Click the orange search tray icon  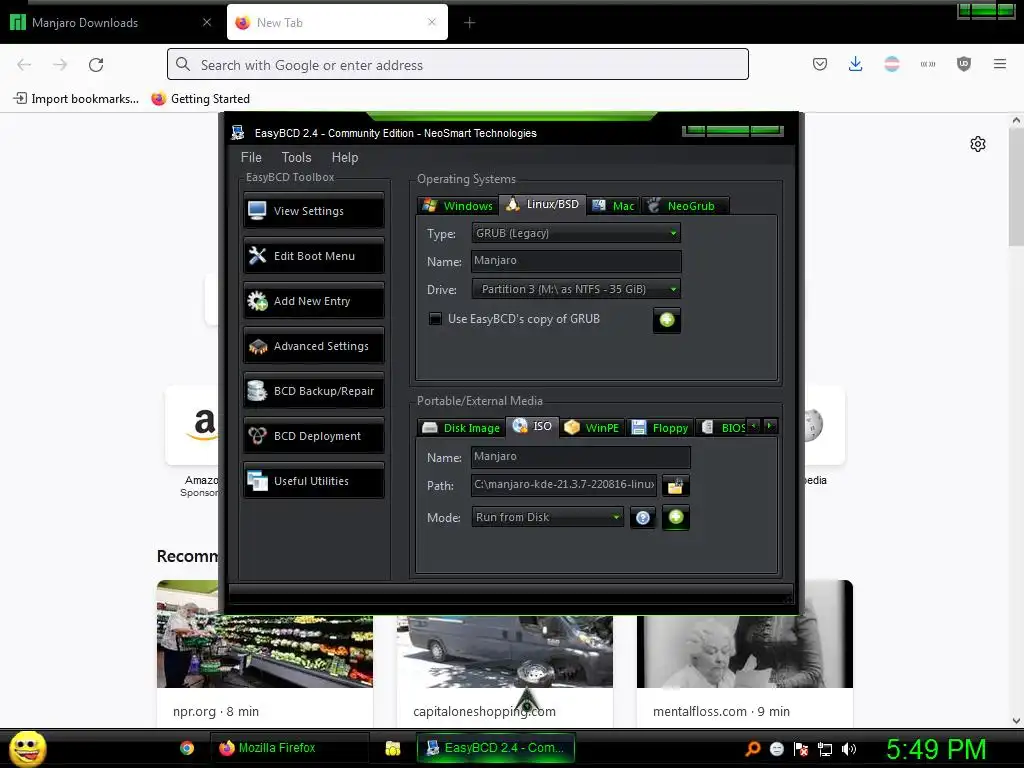coord(753,749)
